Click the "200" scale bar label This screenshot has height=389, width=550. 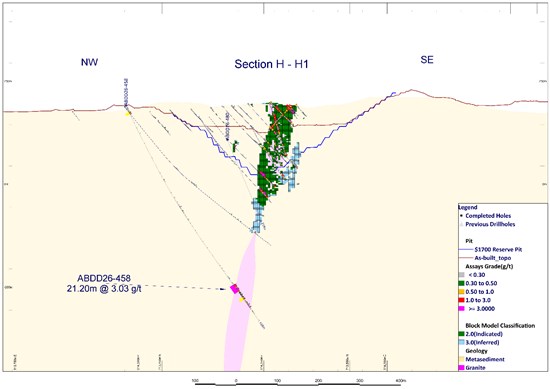pyautogui.click(x=318, y=381)
